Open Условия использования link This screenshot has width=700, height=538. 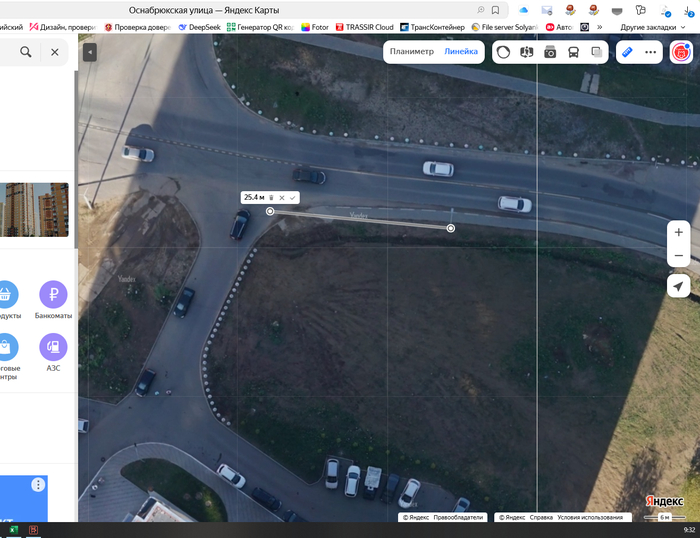point(590,518)
